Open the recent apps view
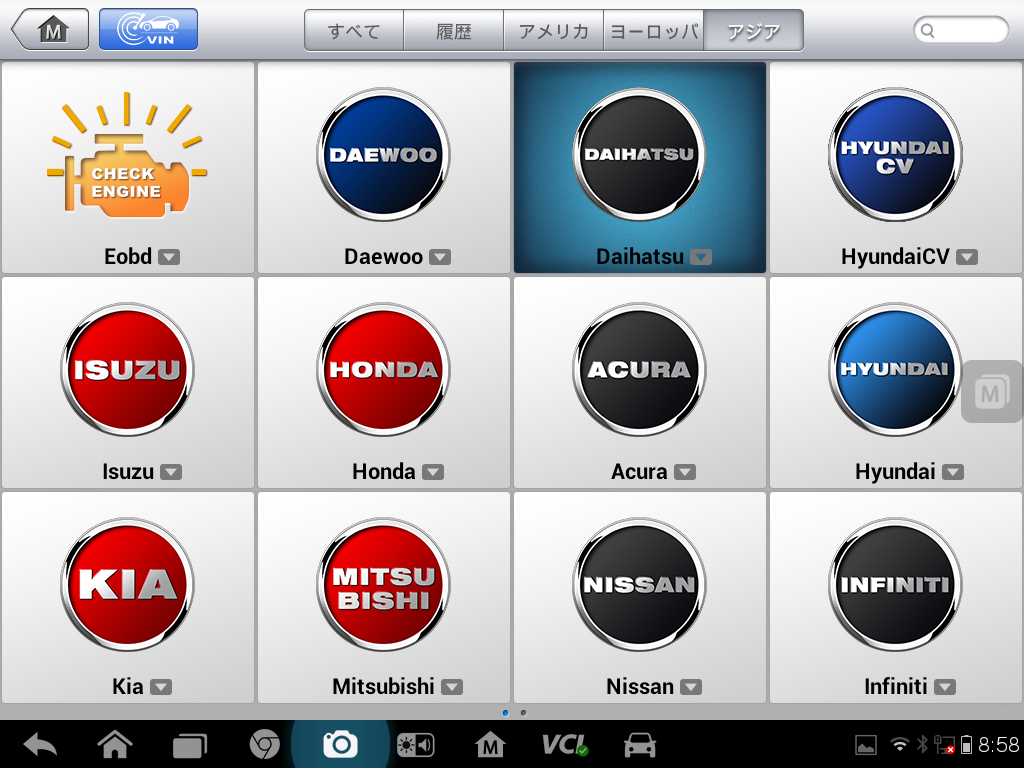The width and height of the screenshot is (1024, 768). click(189, 745)
